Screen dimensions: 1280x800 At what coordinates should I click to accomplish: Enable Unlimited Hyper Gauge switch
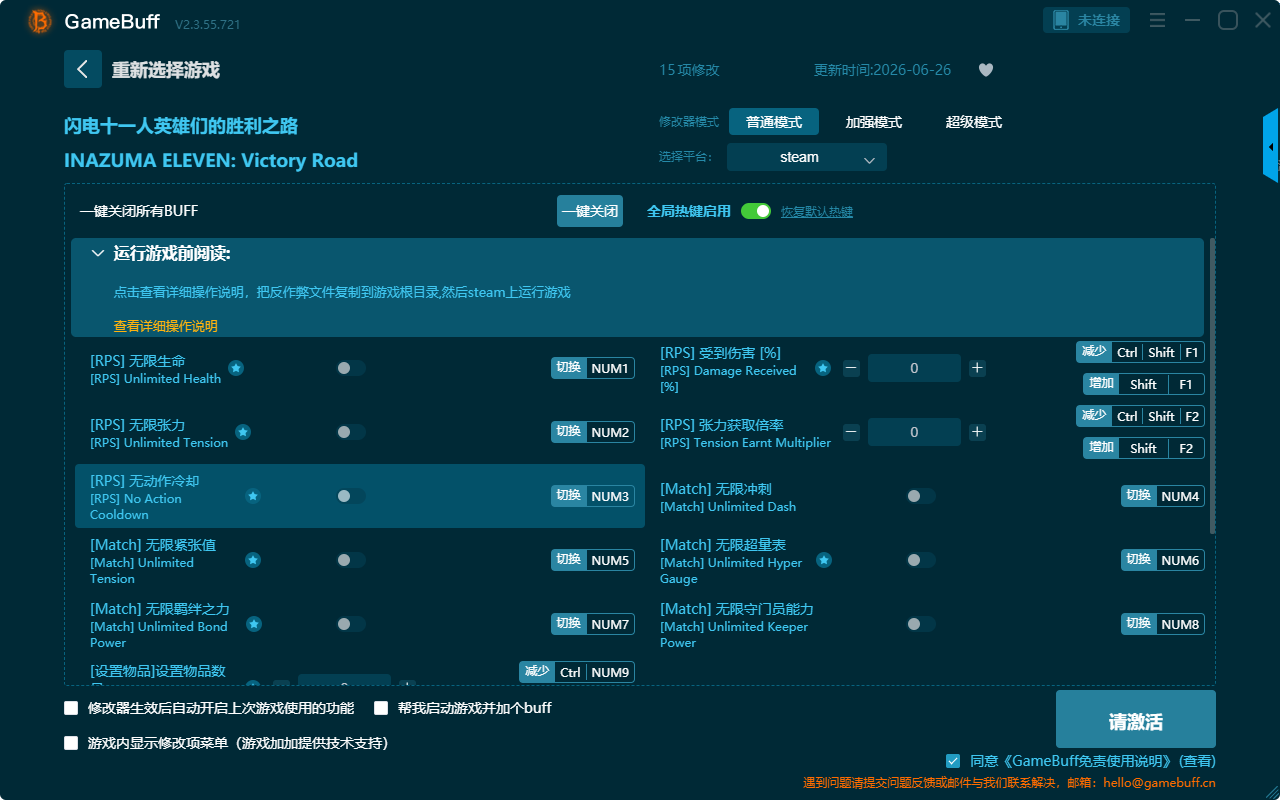pyautogui.click(x=920, y=560)
